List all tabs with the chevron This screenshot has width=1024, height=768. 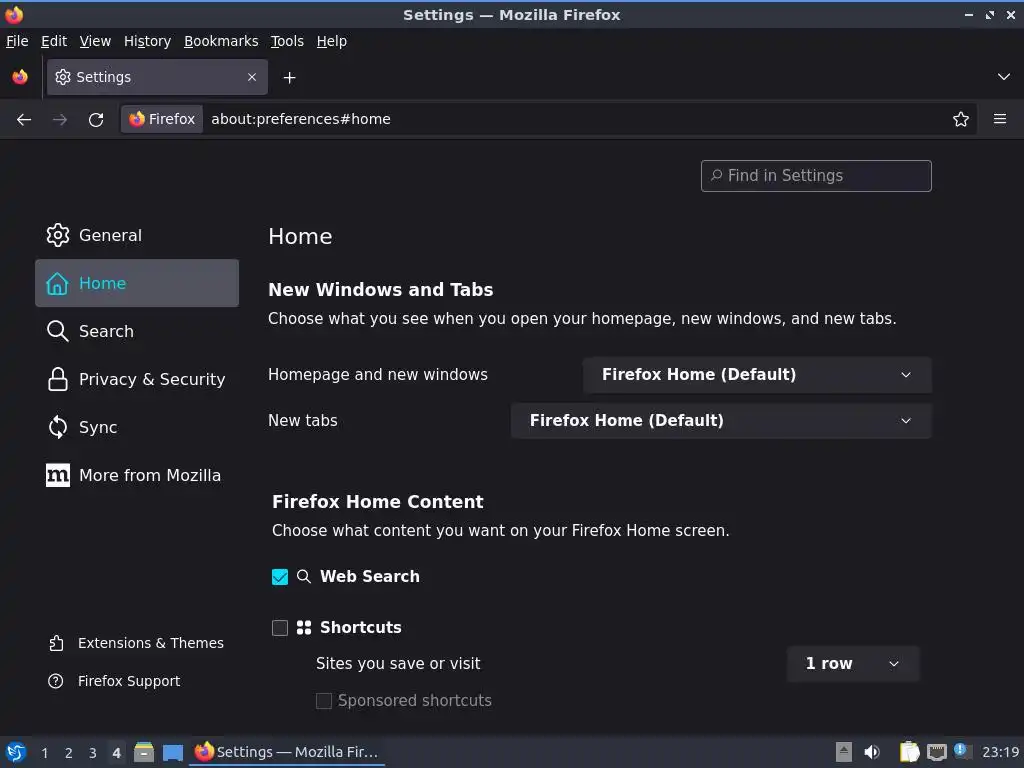(1004, 77)
